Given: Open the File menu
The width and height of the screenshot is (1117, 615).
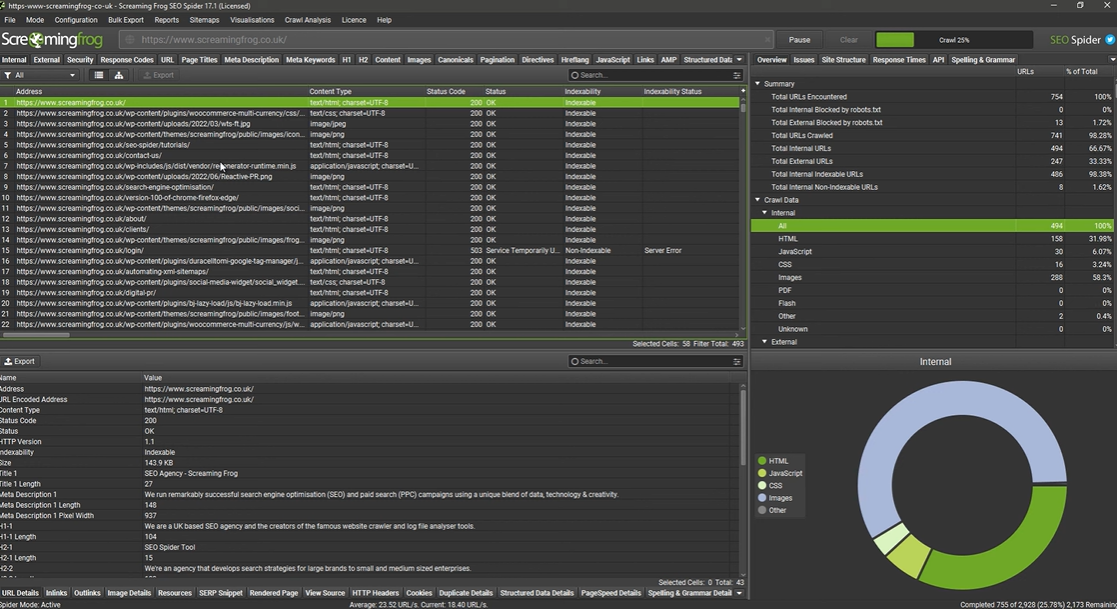Looking at the screenshot, I should (x=10, y=20).
